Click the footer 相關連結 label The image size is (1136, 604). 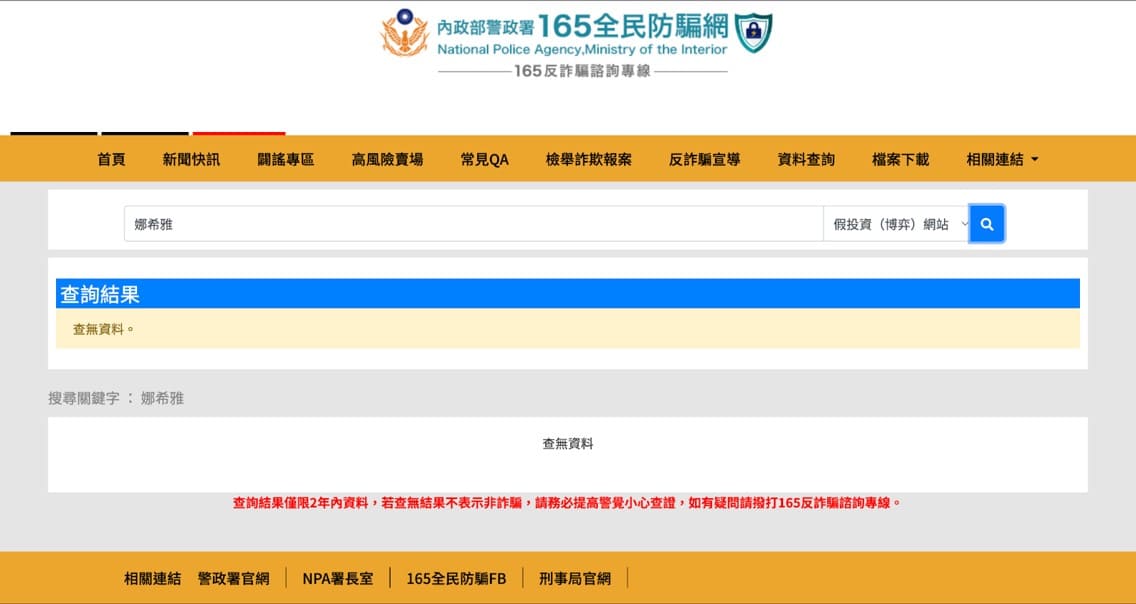click(x=152, y=578)
